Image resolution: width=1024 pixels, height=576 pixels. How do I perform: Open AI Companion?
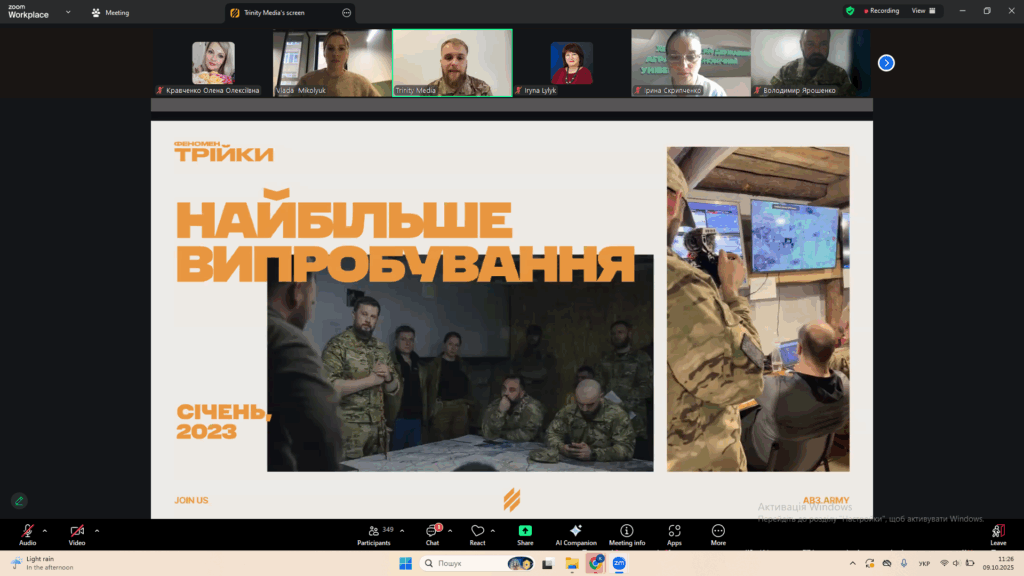point(575,532)
